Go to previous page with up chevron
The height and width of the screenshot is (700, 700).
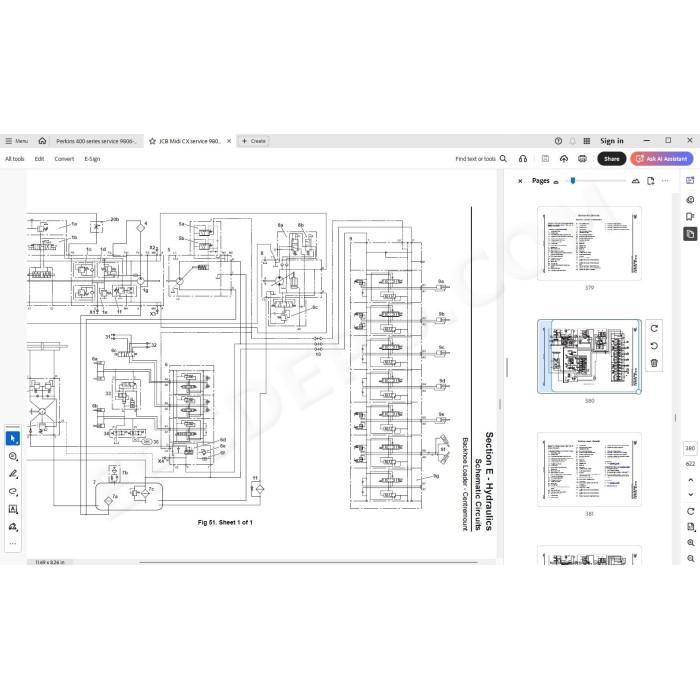tap(691, 480)
